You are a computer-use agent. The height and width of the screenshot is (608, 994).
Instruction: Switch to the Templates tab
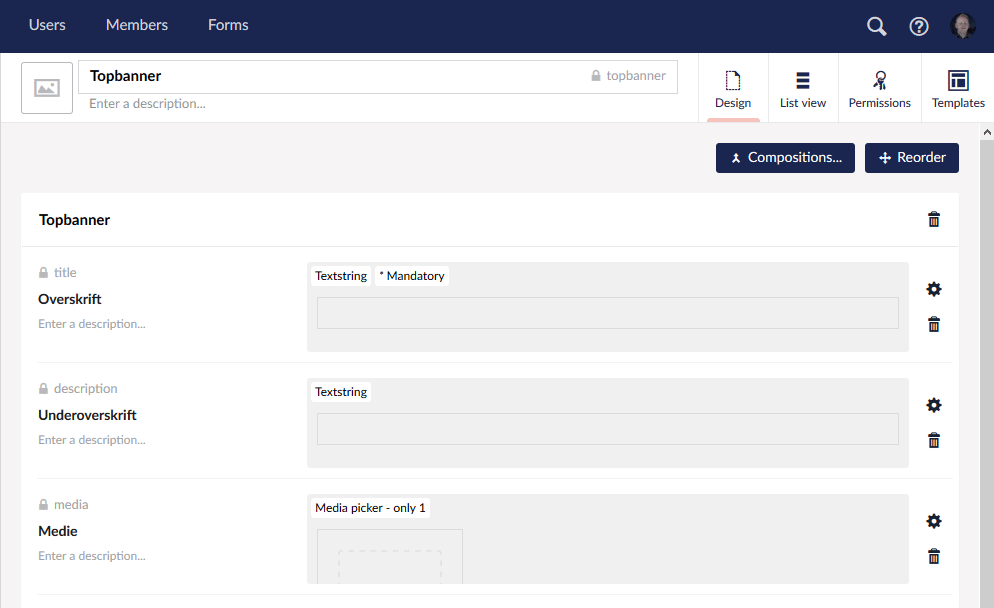pos(958,88)
